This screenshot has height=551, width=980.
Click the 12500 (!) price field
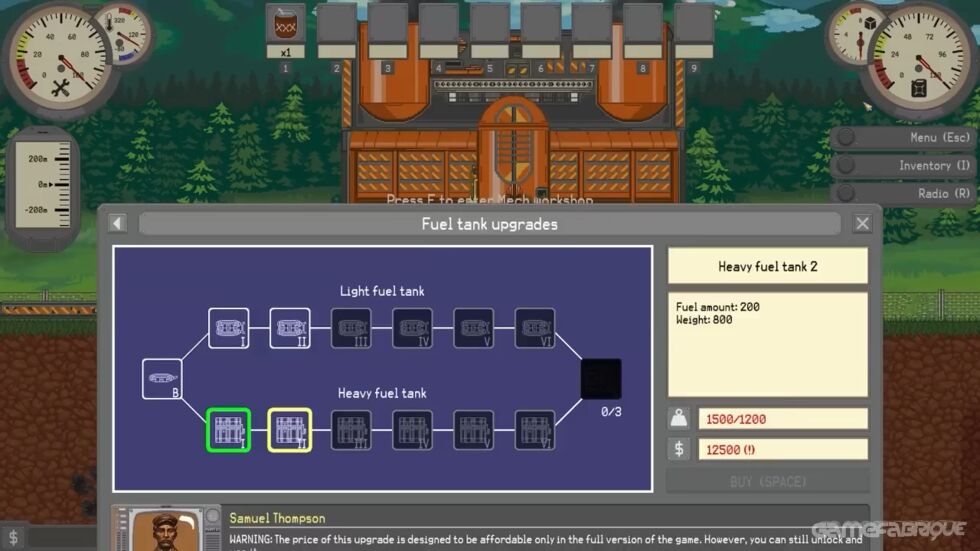coord(783,449)
